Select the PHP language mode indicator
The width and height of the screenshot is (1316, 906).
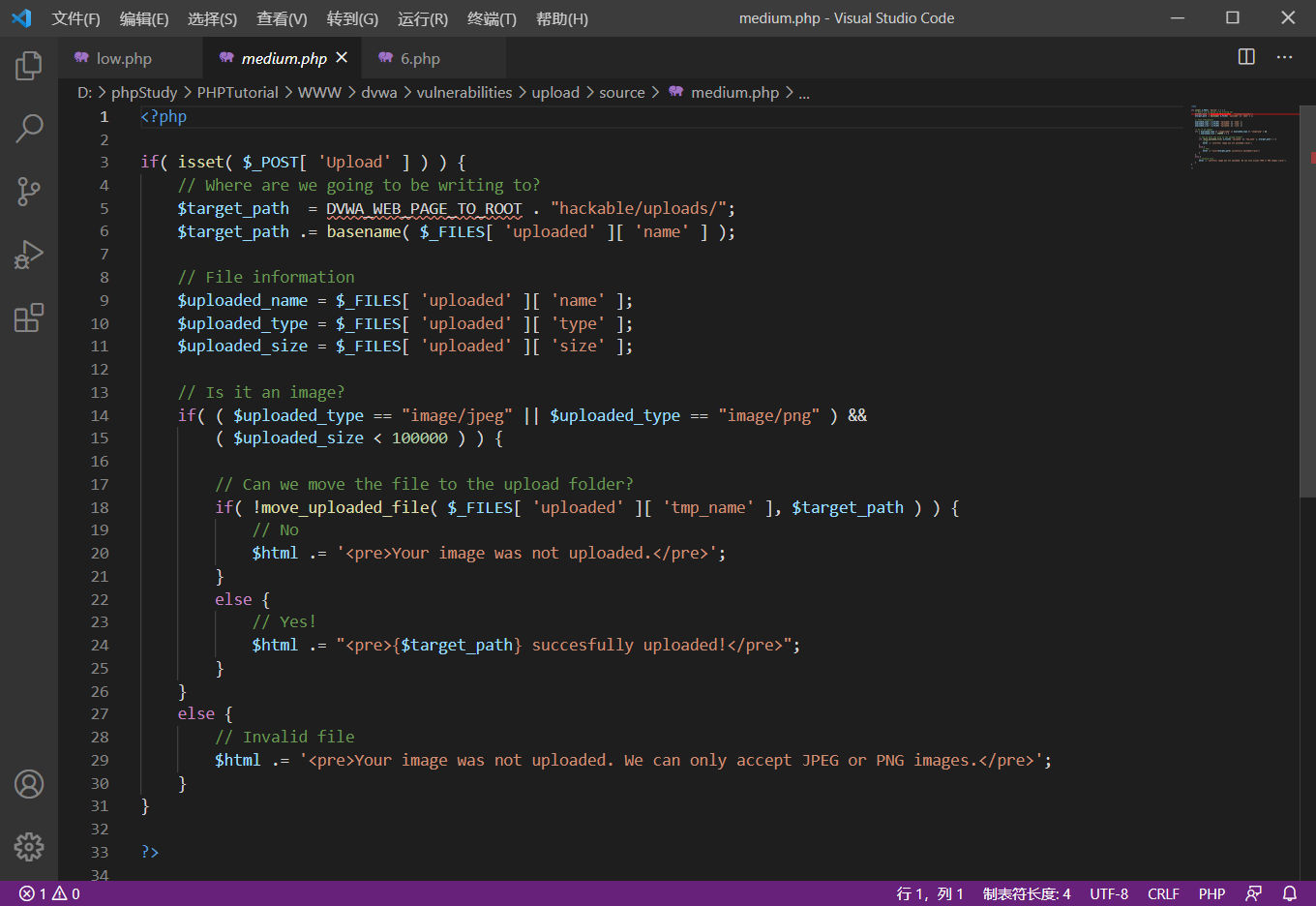[x=1211, y=893]
